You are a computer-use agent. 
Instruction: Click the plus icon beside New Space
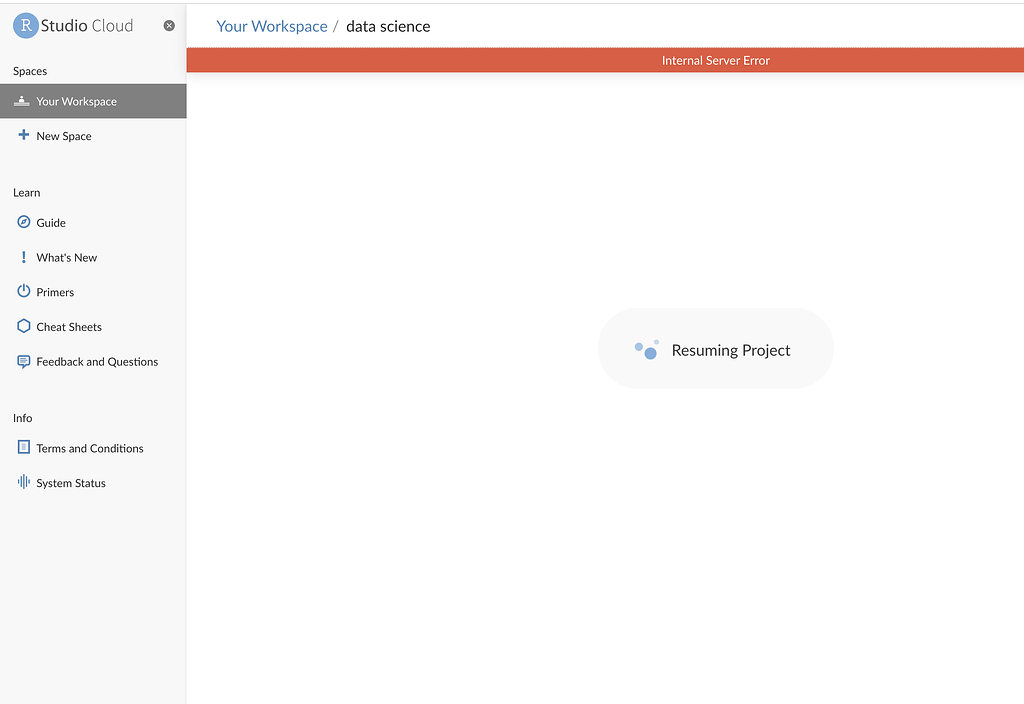click(x=24, y=135)
